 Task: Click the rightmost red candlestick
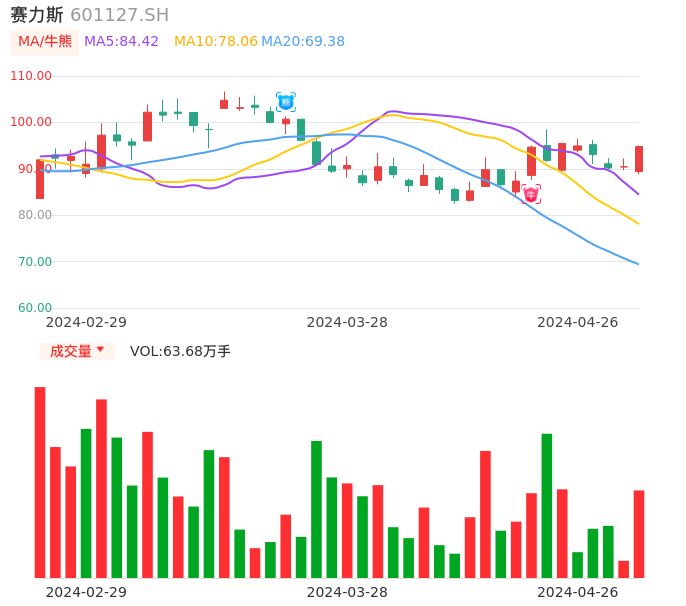(639, 159)
